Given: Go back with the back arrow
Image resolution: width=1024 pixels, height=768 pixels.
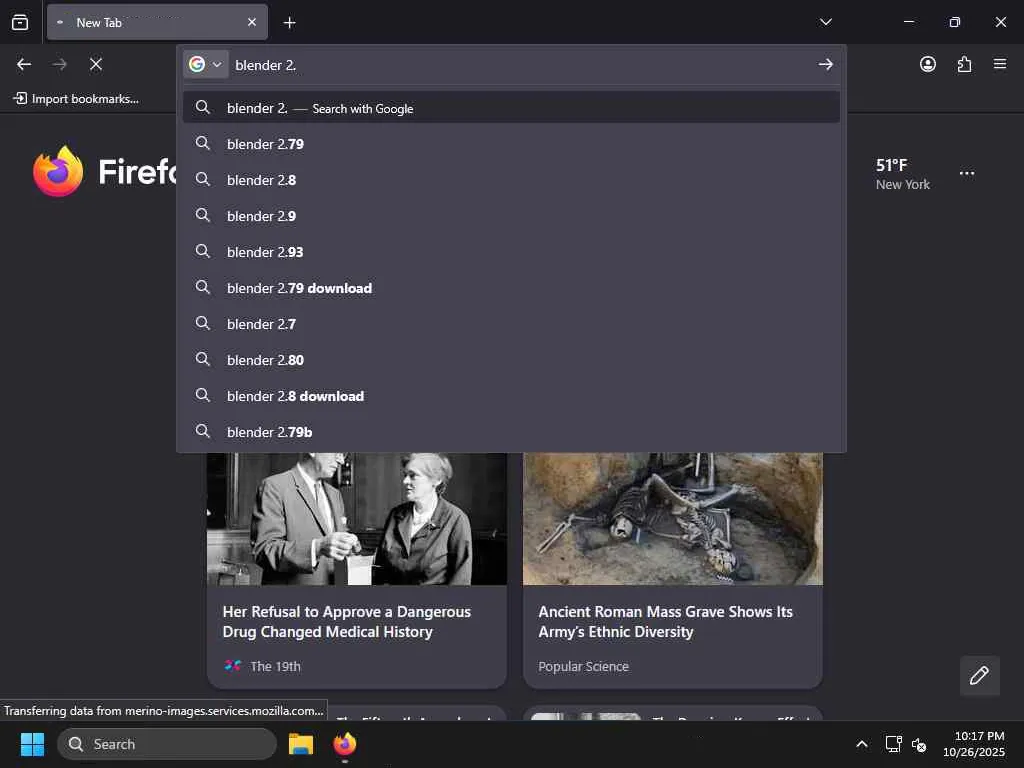Looking at the screenshot, I should 24,64.
